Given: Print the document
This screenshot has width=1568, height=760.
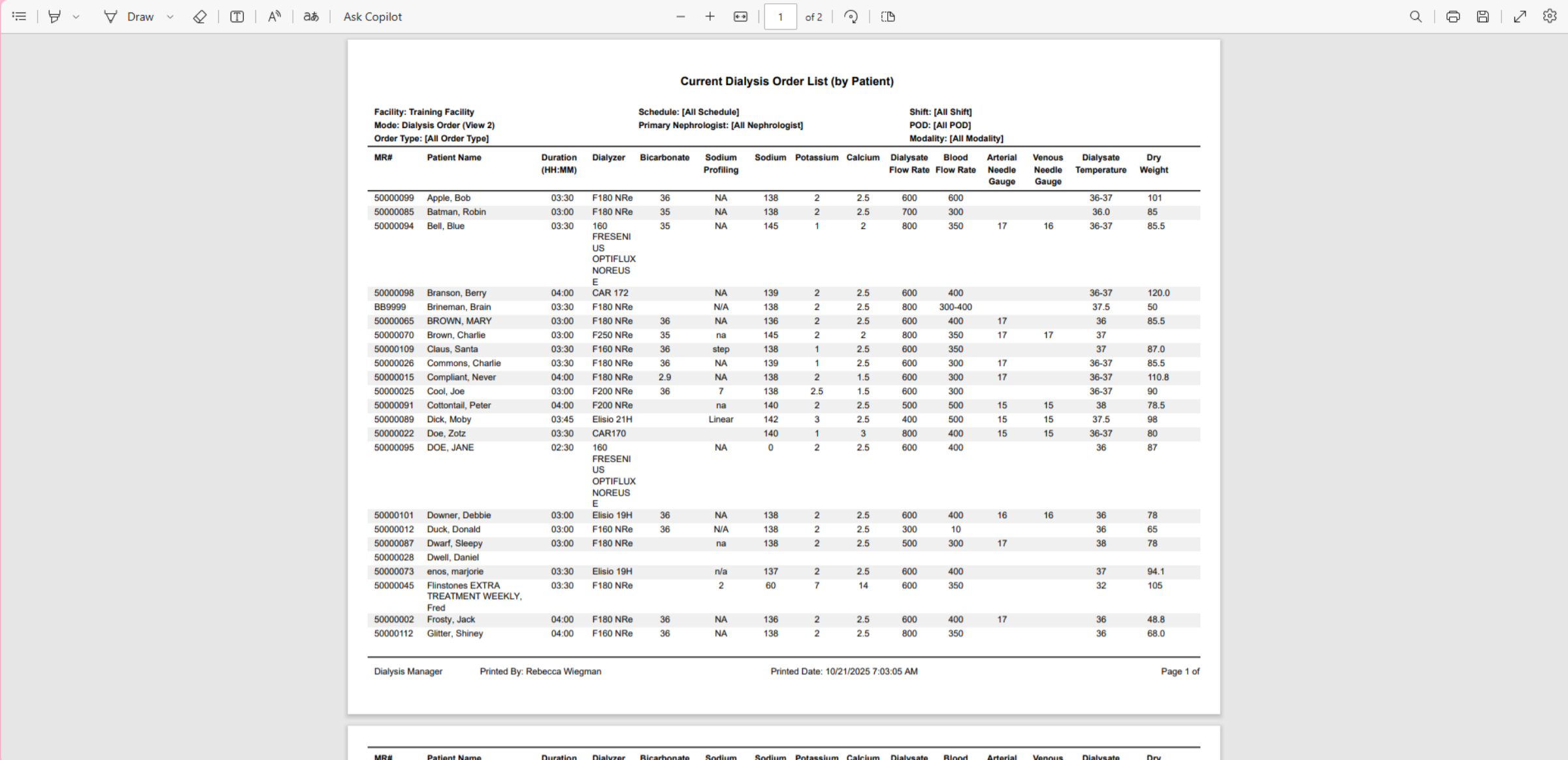Looking at the screenshot, I should click(1453, 16).
